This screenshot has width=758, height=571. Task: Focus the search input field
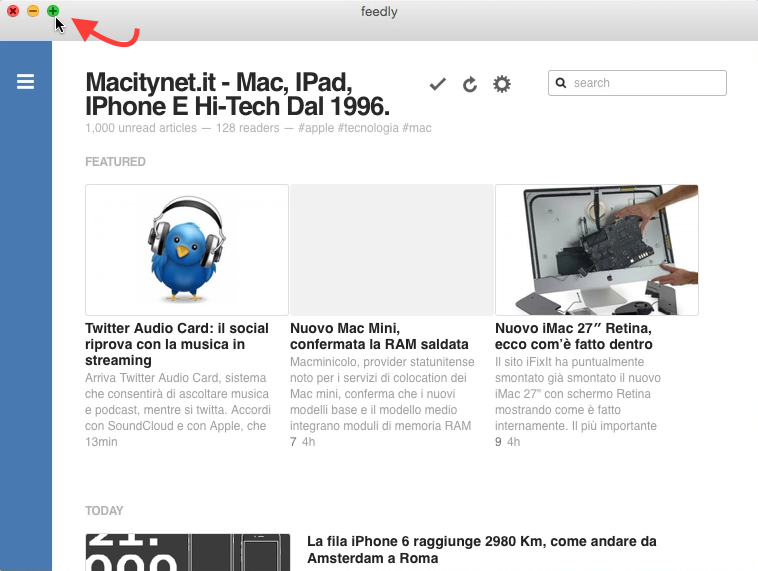[x=637, y=83]
